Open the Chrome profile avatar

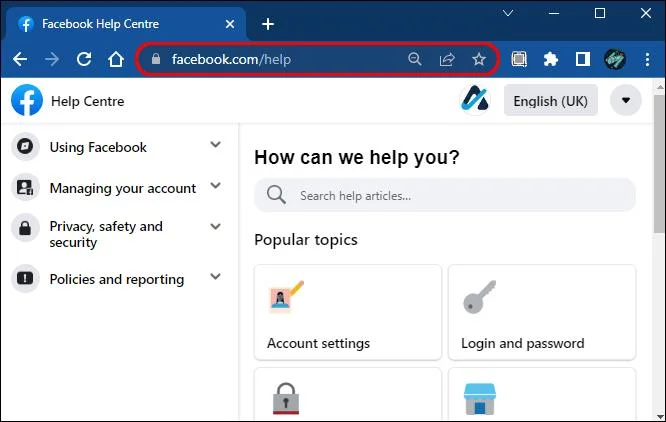point(615,59)
